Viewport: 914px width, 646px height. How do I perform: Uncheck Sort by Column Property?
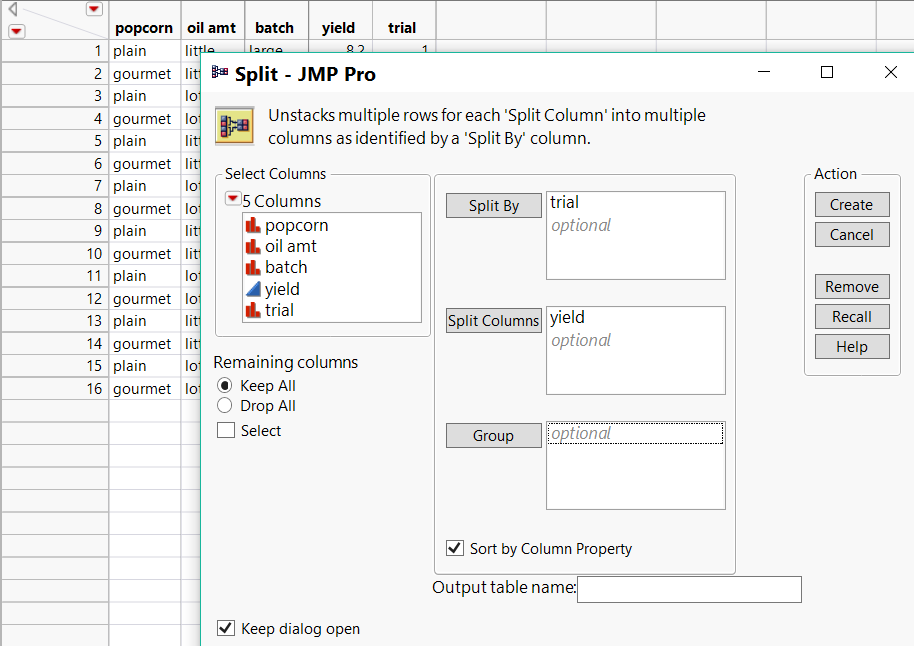coord(455,548)
